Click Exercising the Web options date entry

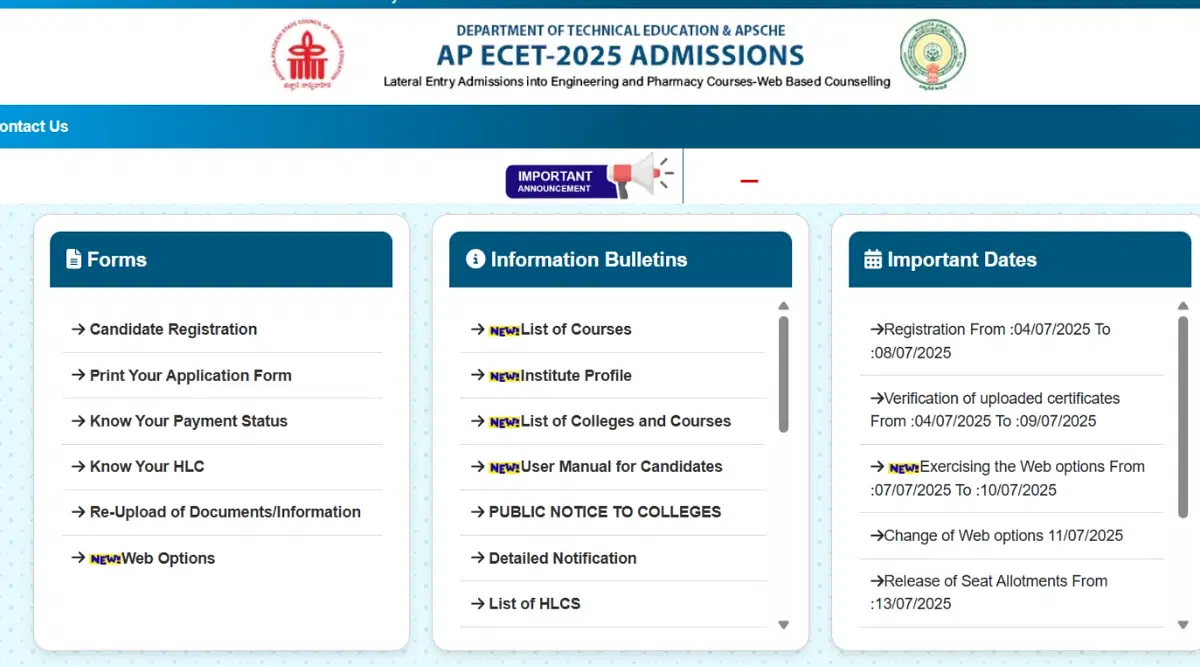(x=1007, y=478)
